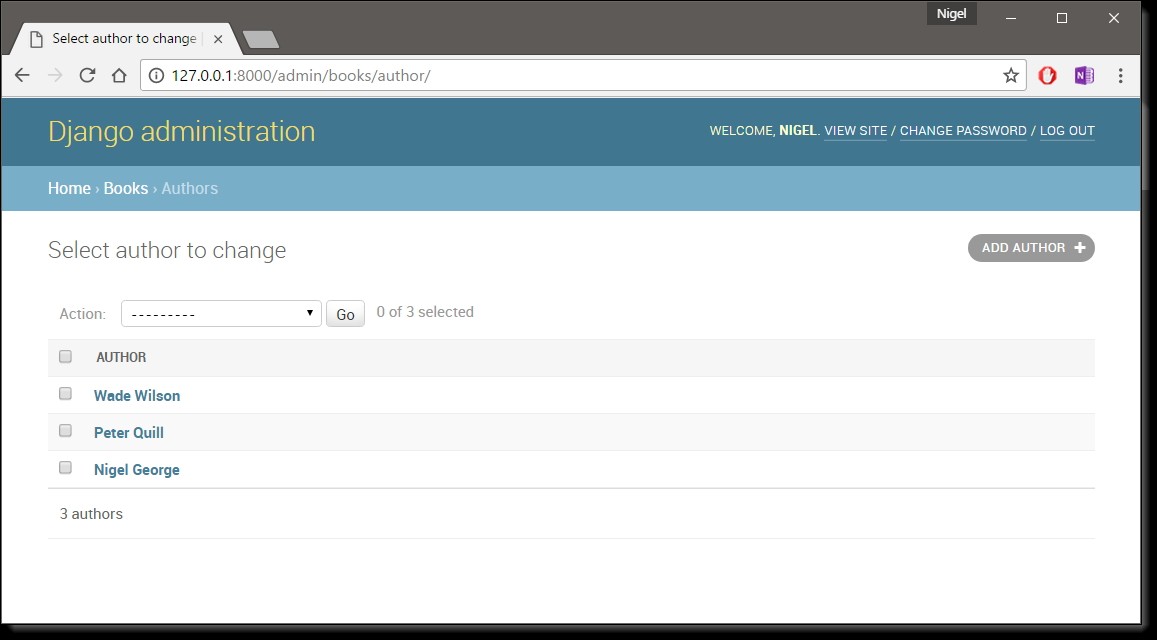
Task: Bookmark this page with the star icon
Action: (x=1011, y=75)
